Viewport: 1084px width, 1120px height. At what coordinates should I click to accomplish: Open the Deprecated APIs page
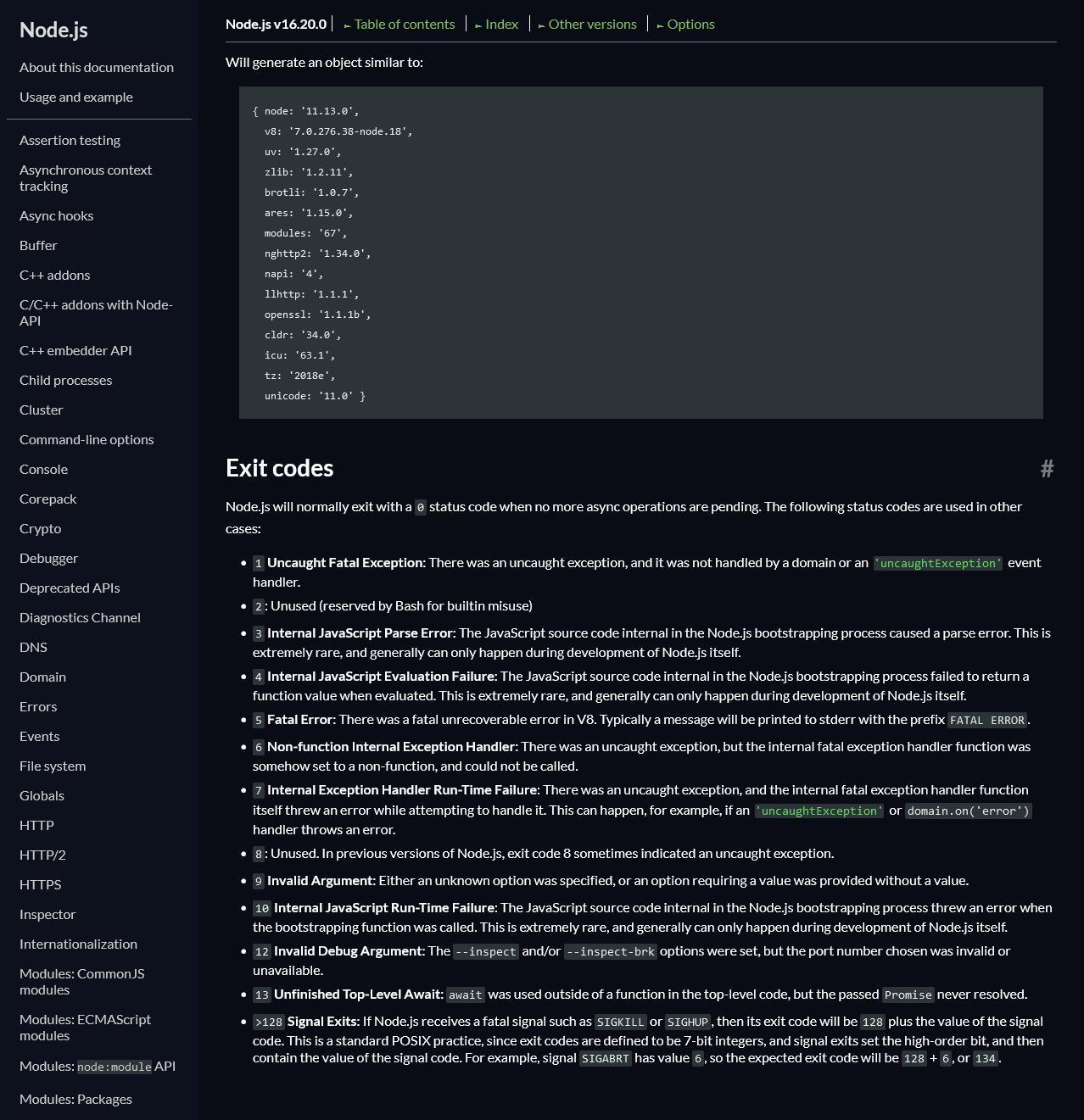[x=70, y=588]
